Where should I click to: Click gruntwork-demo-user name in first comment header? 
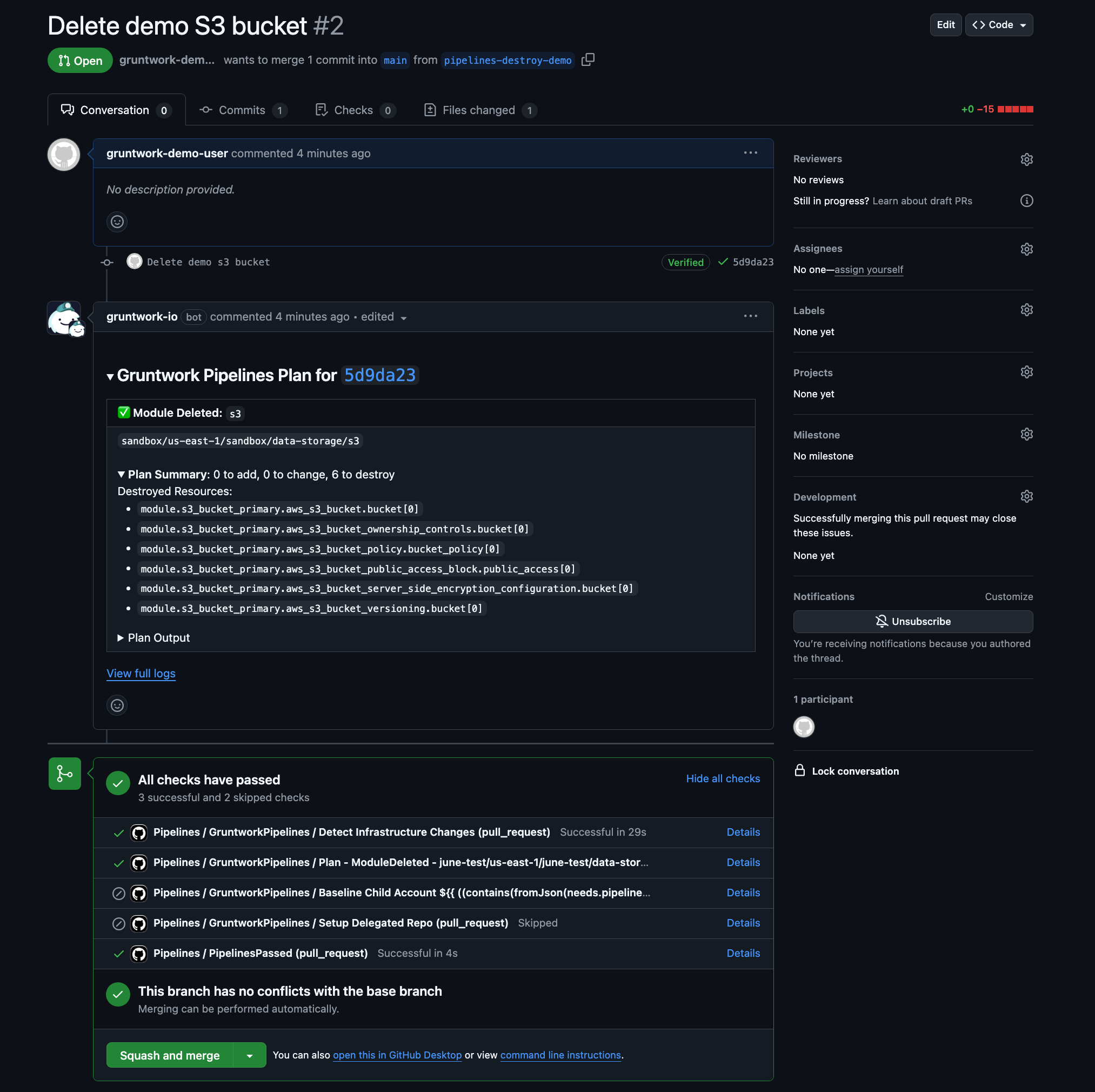coord(166,153)
